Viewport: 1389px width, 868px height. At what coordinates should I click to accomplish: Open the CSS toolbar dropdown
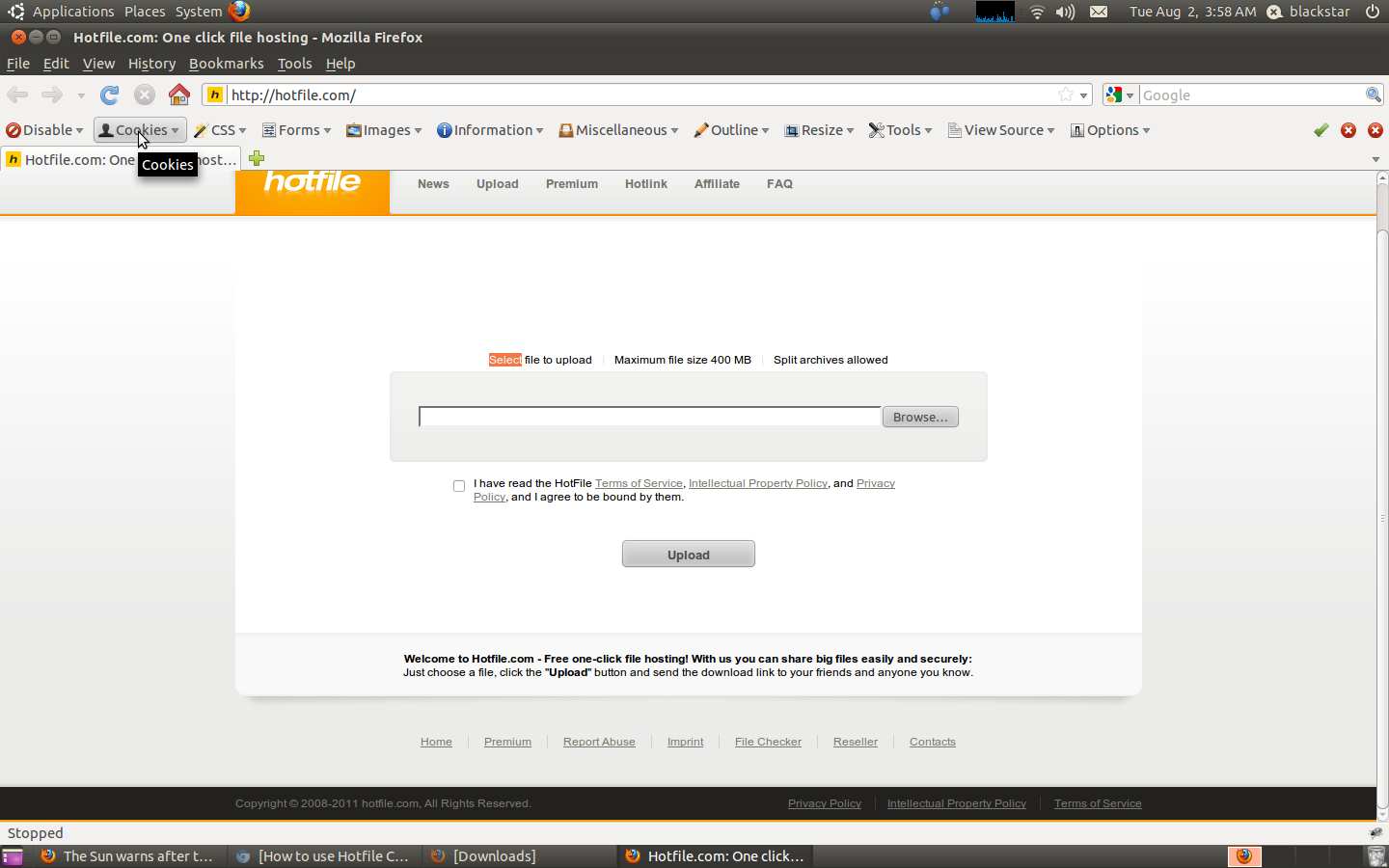click(221, 130)
